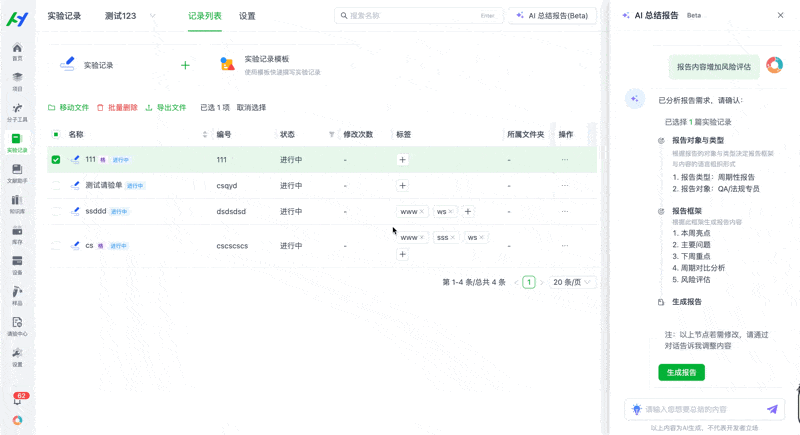800x435 pixels.
Task: Select the 实验记录 sidebar icon
Action: click(x=17, y=143)
